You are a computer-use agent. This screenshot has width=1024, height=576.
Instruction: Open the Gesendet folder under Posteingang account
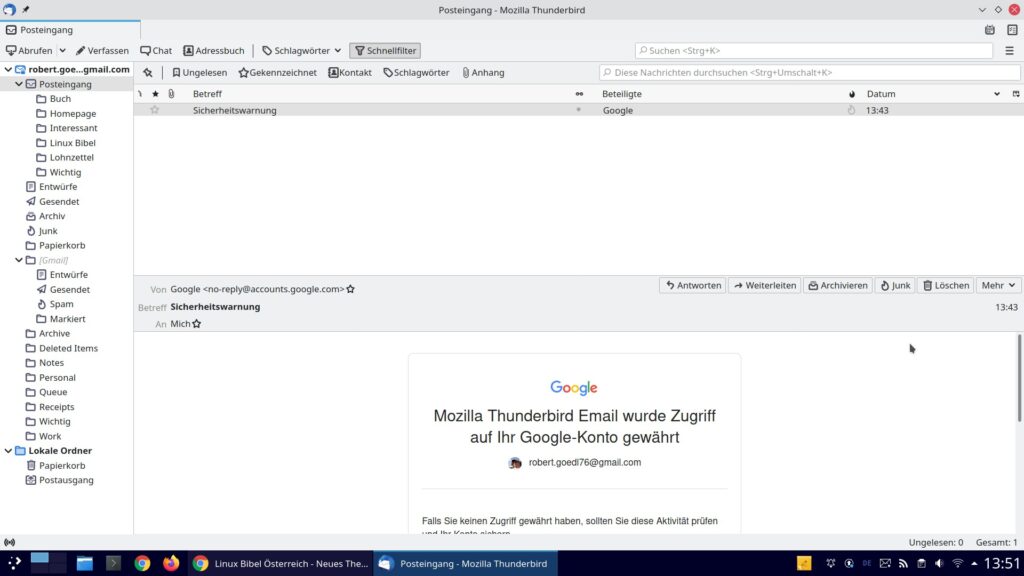coord(59,202)
